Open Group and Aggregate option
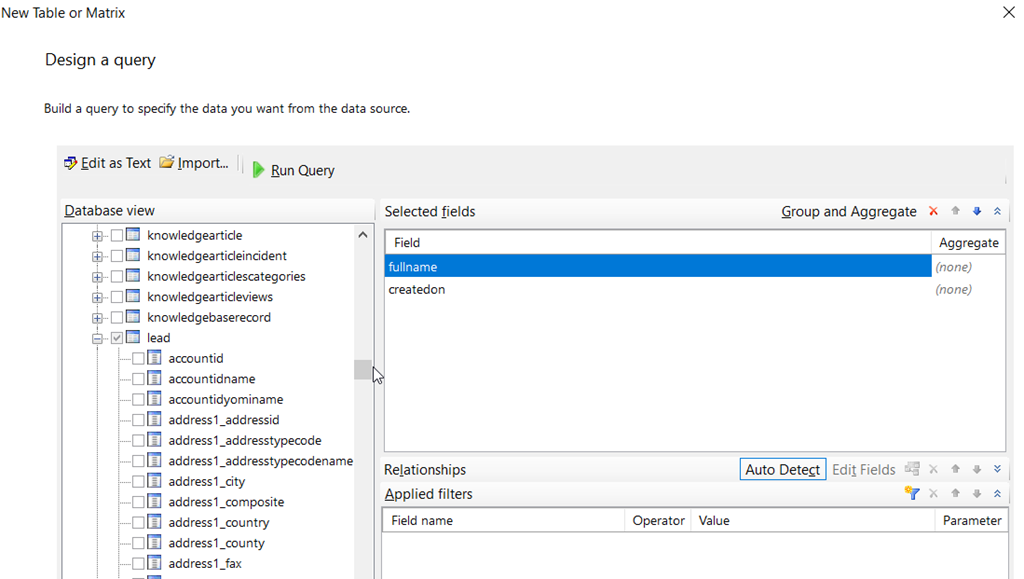This screenshot has height=579, width=1024. click(848, 211)
